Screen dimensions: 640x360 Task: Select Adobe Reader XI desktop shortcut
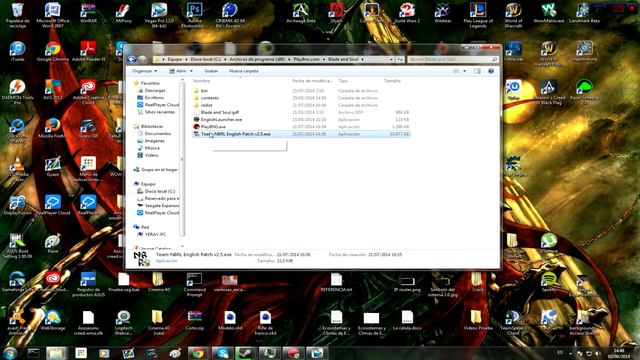pos(88,51)
